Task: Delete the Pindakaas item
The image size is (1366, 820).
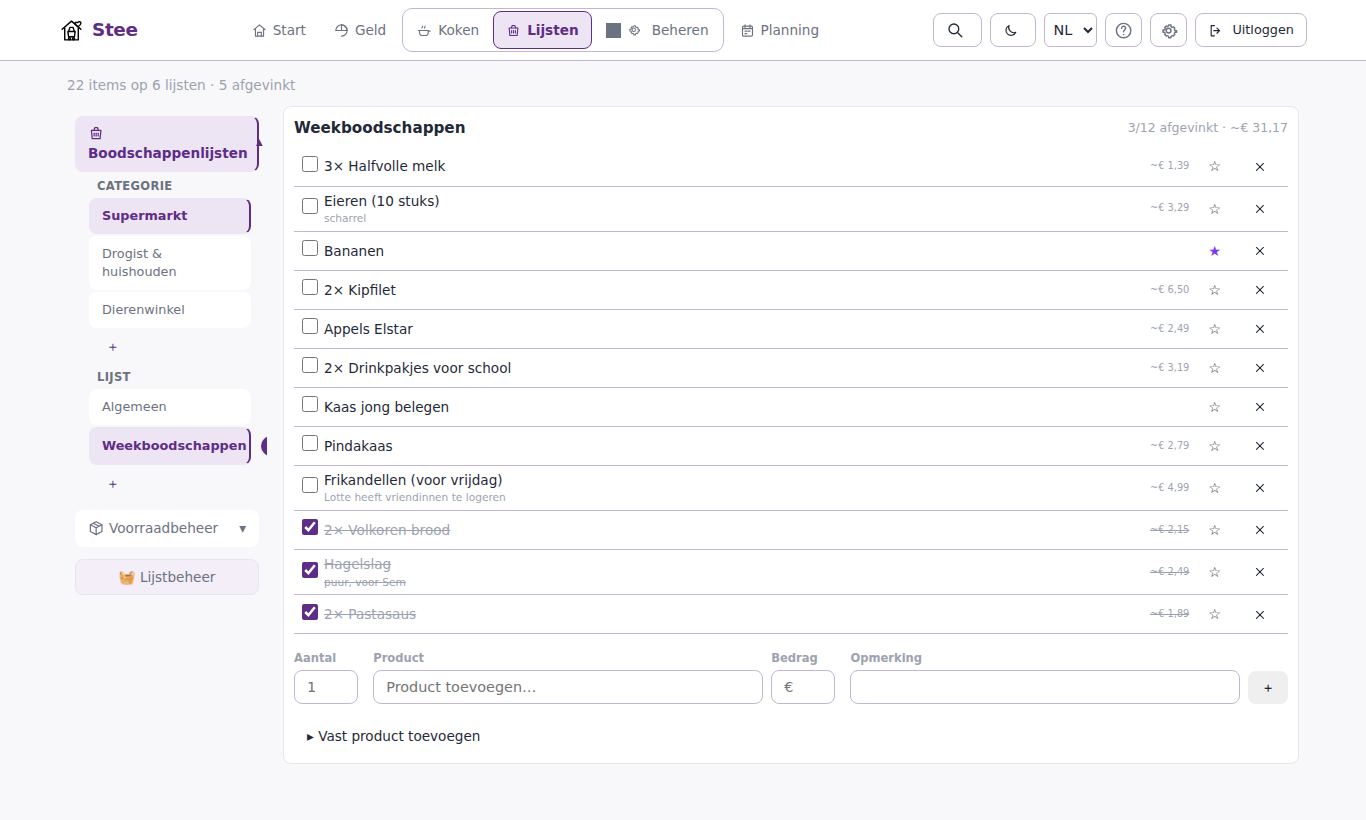Action: 1260,446
